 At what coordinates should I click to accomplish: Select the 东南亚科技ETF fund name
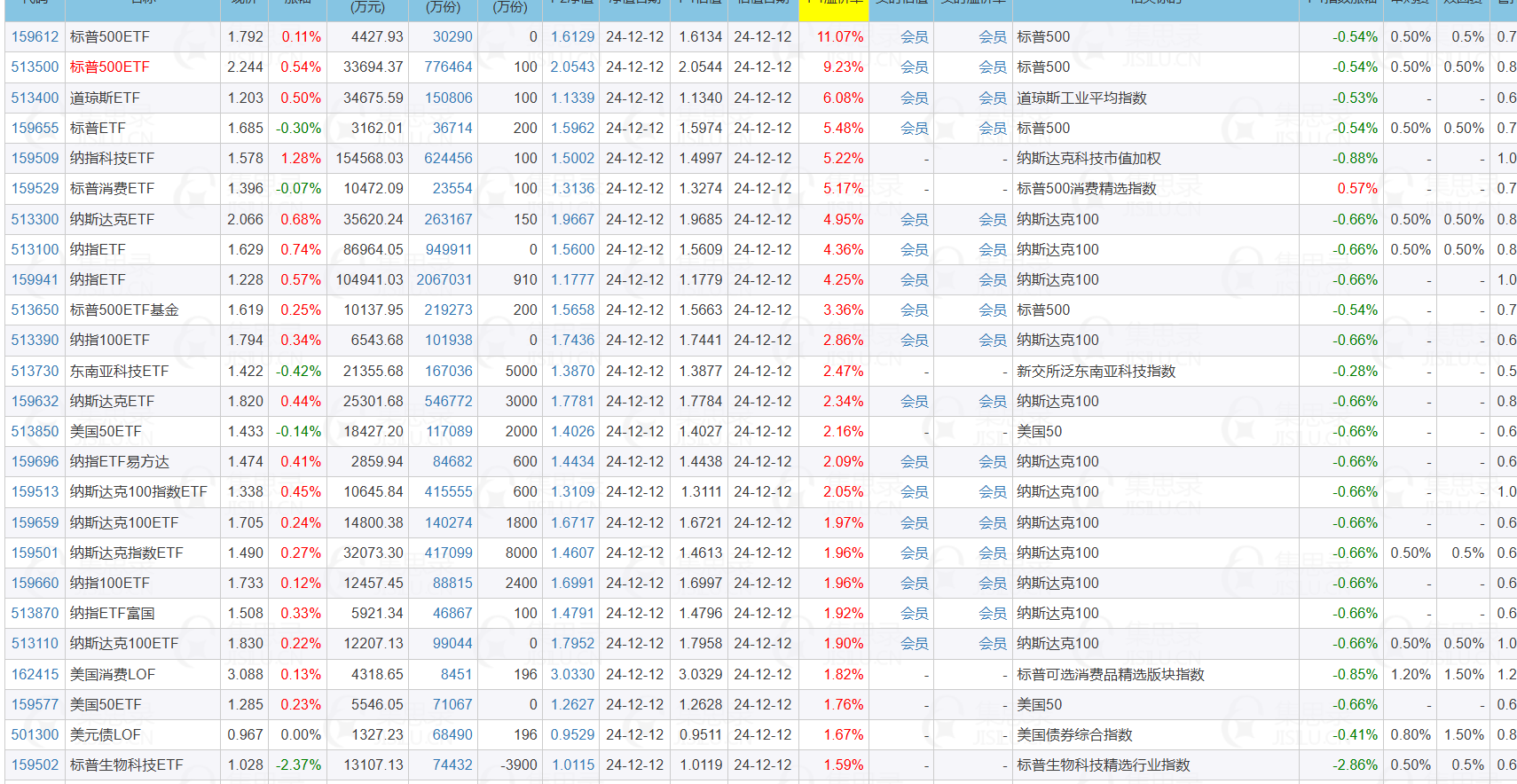tap(119, 371)
